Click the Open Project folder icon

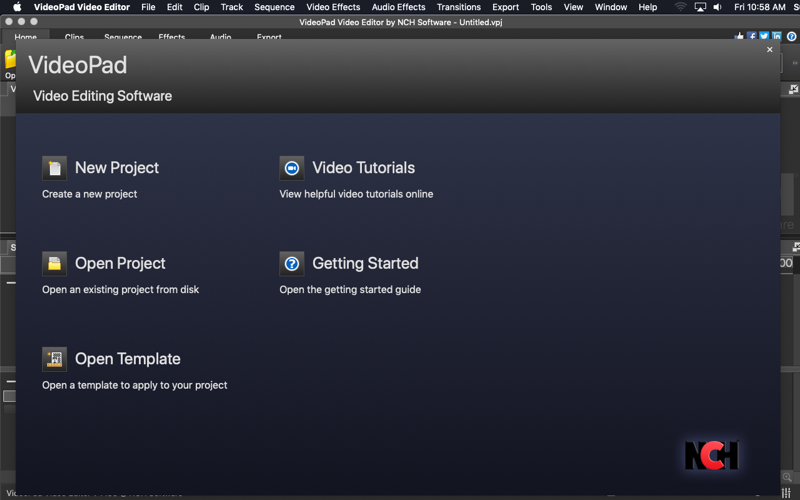[x=55, y=264]
